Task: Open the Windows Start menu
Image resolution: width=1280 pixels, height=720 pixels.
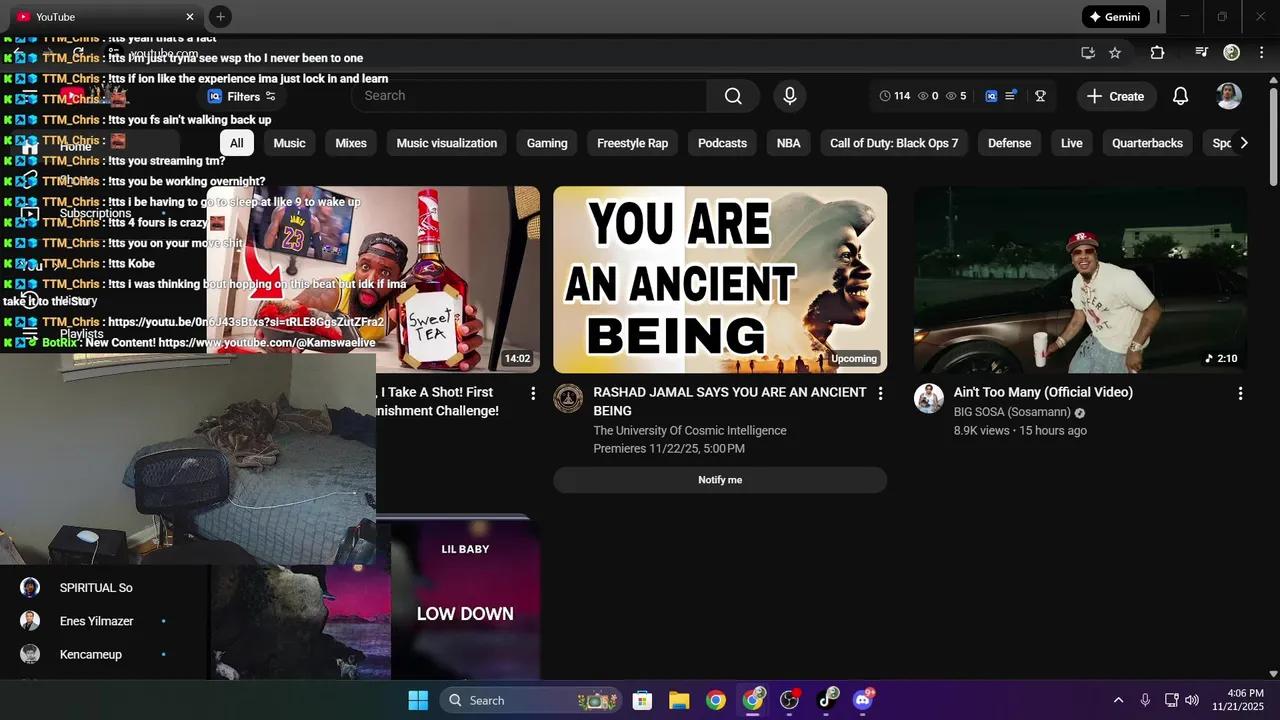Action: tap(418, 700)
